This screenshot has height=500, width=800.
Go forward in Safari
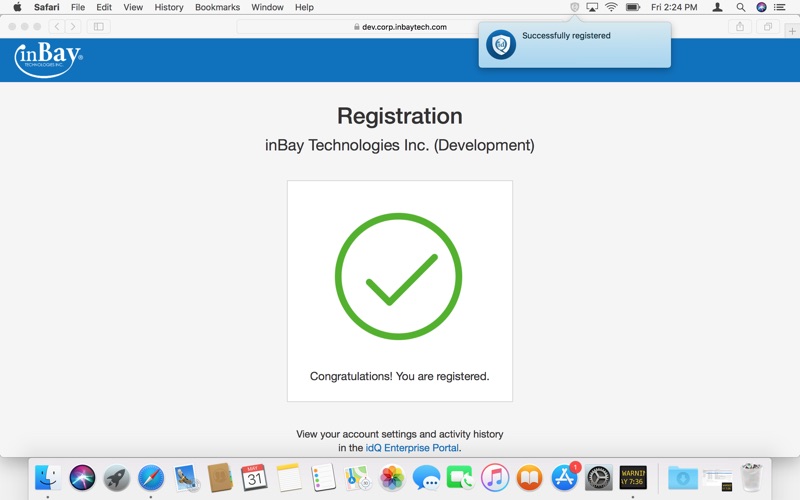(73, 27)
